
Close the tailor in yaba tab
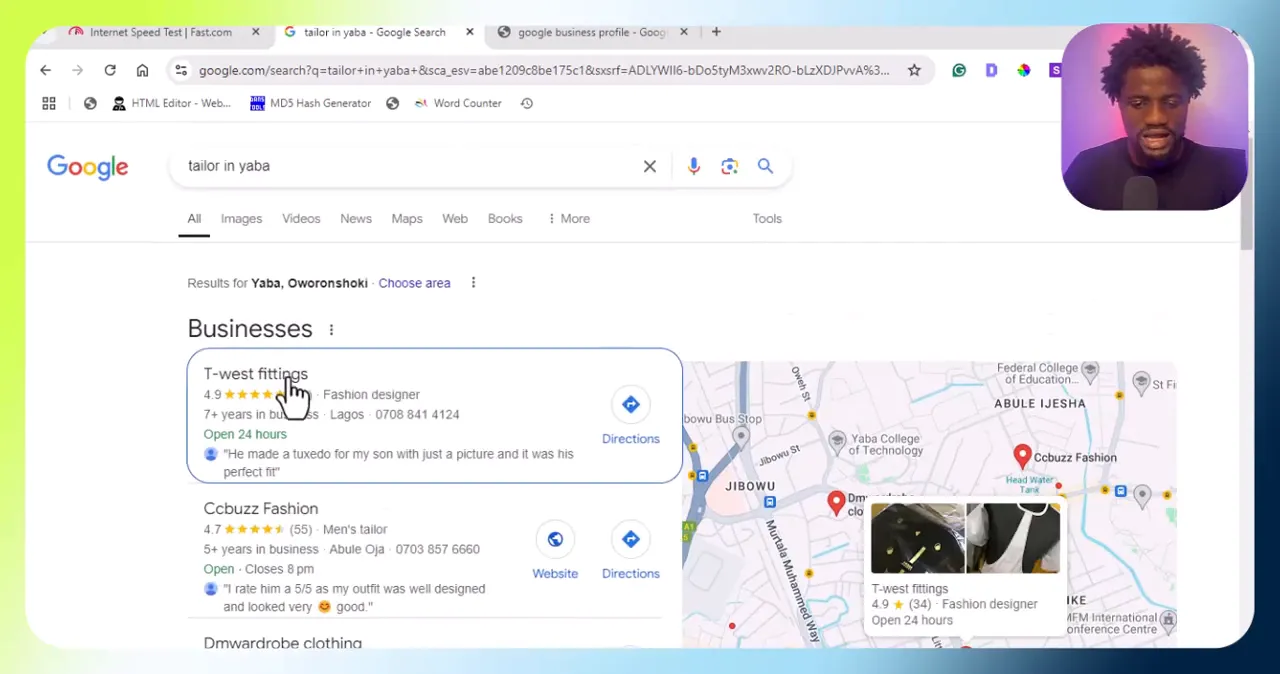pos(469,32)
